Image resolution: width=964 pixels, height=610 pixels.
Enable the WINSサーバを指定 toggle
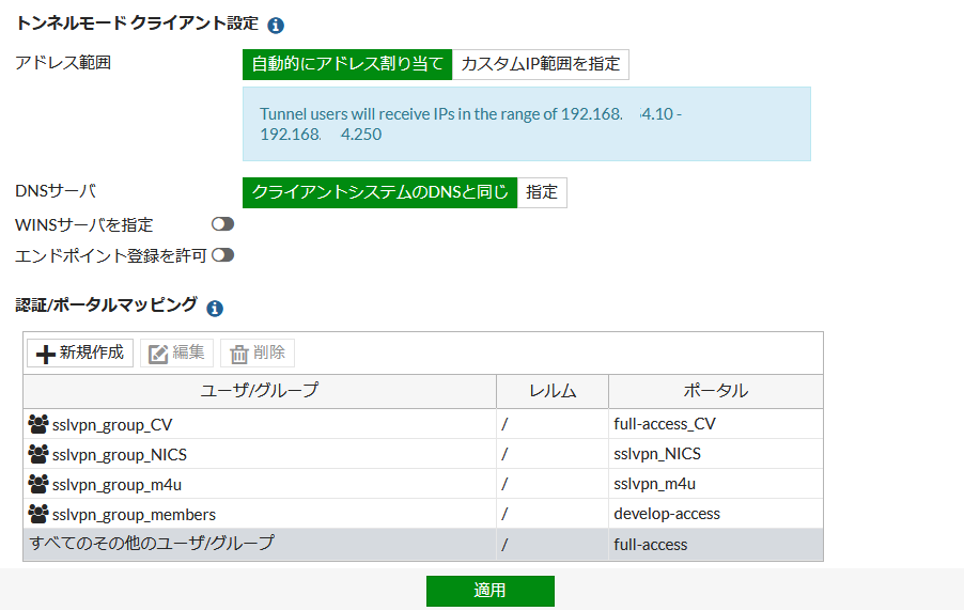(x=222, y=225)
